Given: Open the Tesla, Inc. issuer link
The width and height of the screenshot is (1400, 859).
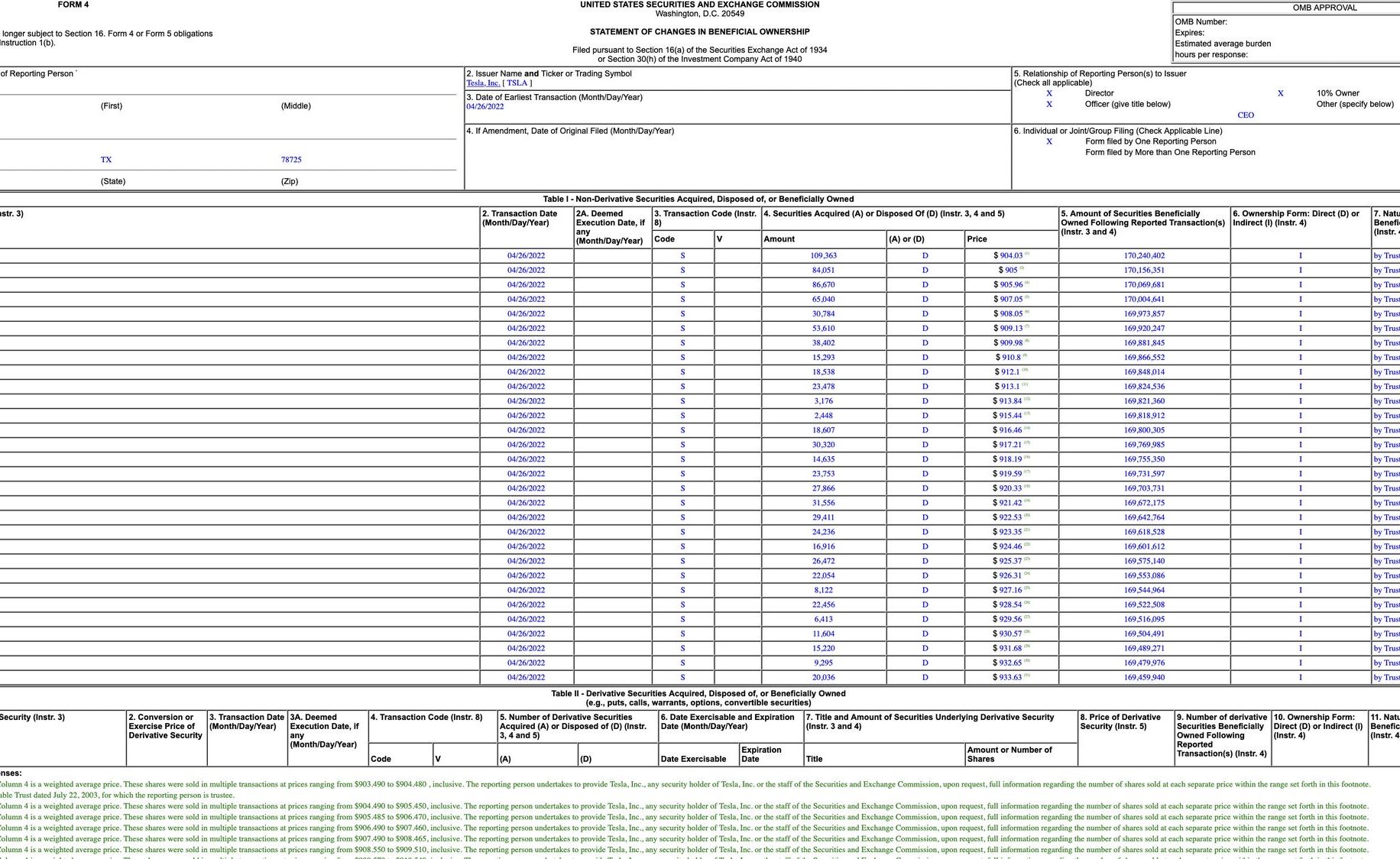Looking at the screenshot, I should click(483, 83).
